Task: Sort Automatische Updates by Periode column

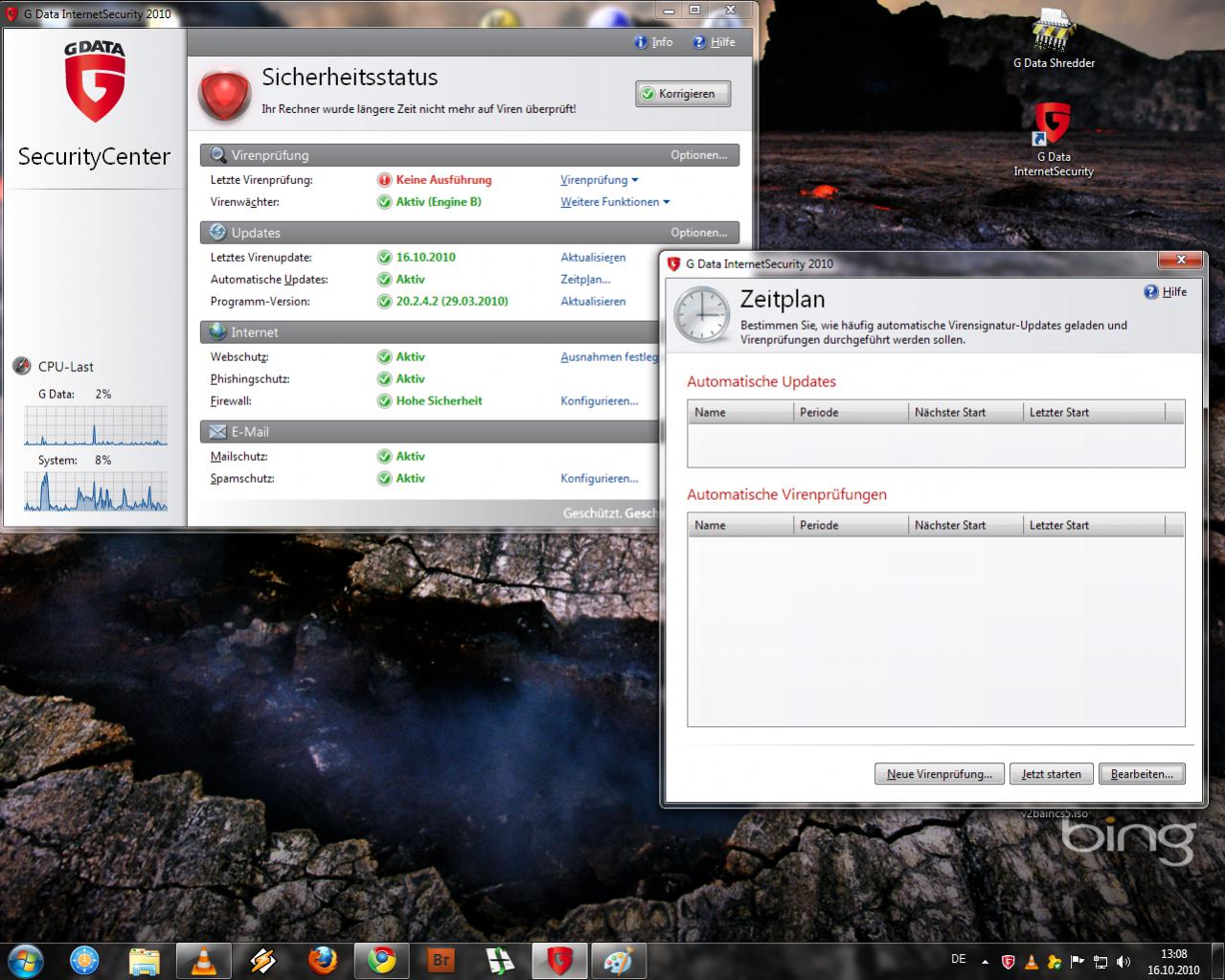Action: coord(851,413)
